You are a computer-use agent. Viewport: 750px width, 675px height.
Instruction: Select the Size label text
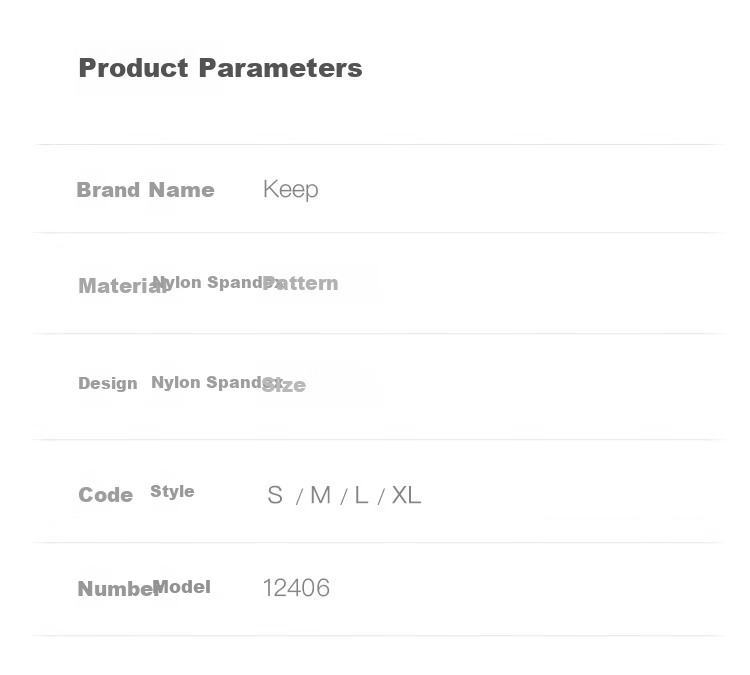[x=284, y=385]
